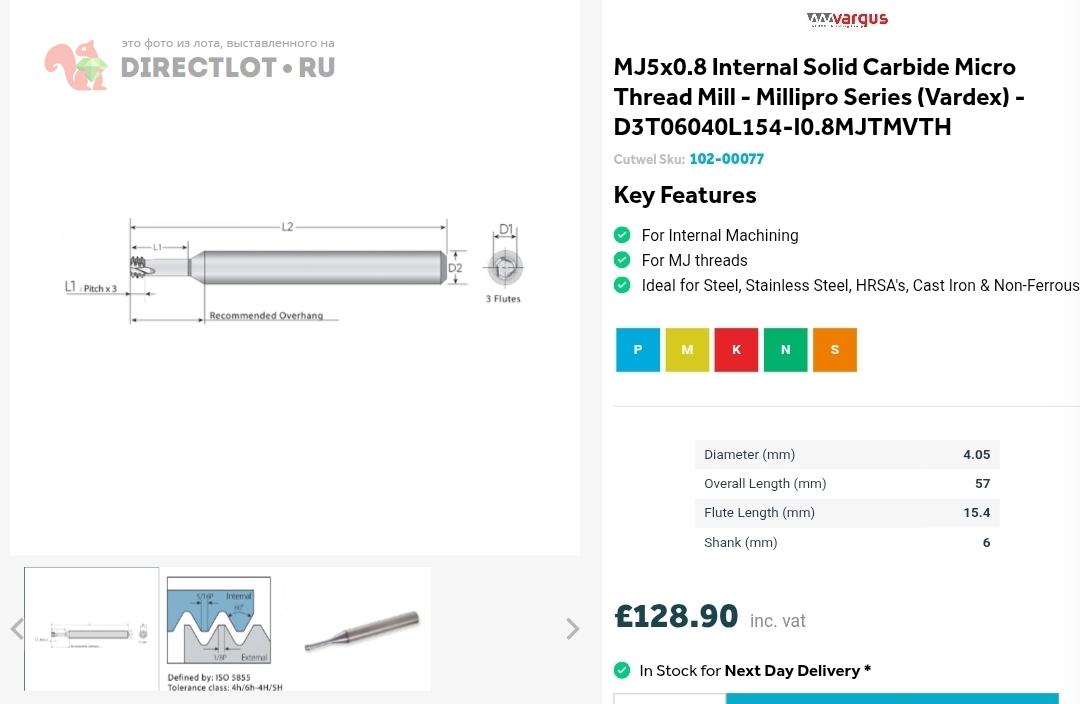This screenshot has width=1080, height=704.
Task: Click the MJ5x0.8 thread mill product title
Action: pyautogui.click(x=819, y=97)
